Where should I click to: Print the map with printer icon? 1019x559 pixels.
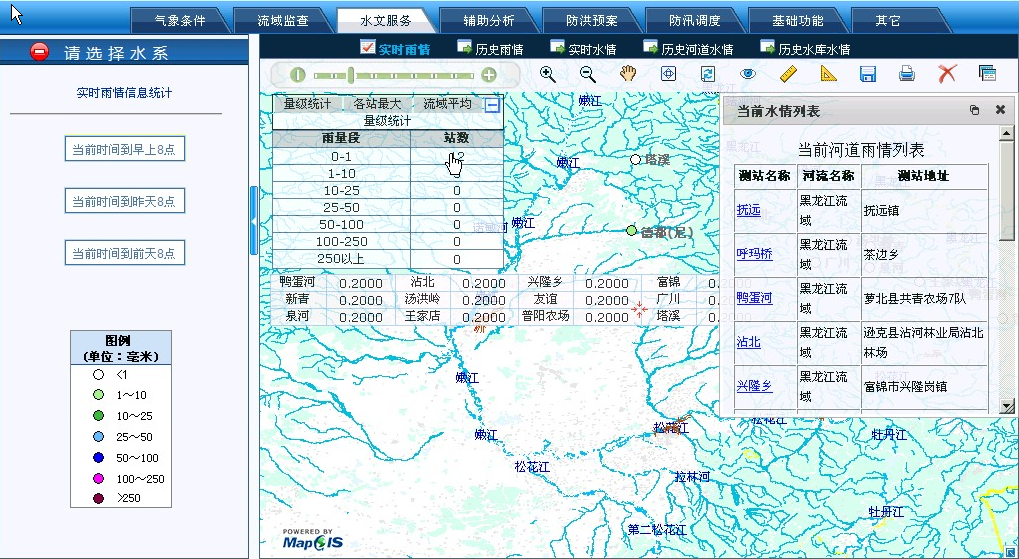[x=907, y=74]
